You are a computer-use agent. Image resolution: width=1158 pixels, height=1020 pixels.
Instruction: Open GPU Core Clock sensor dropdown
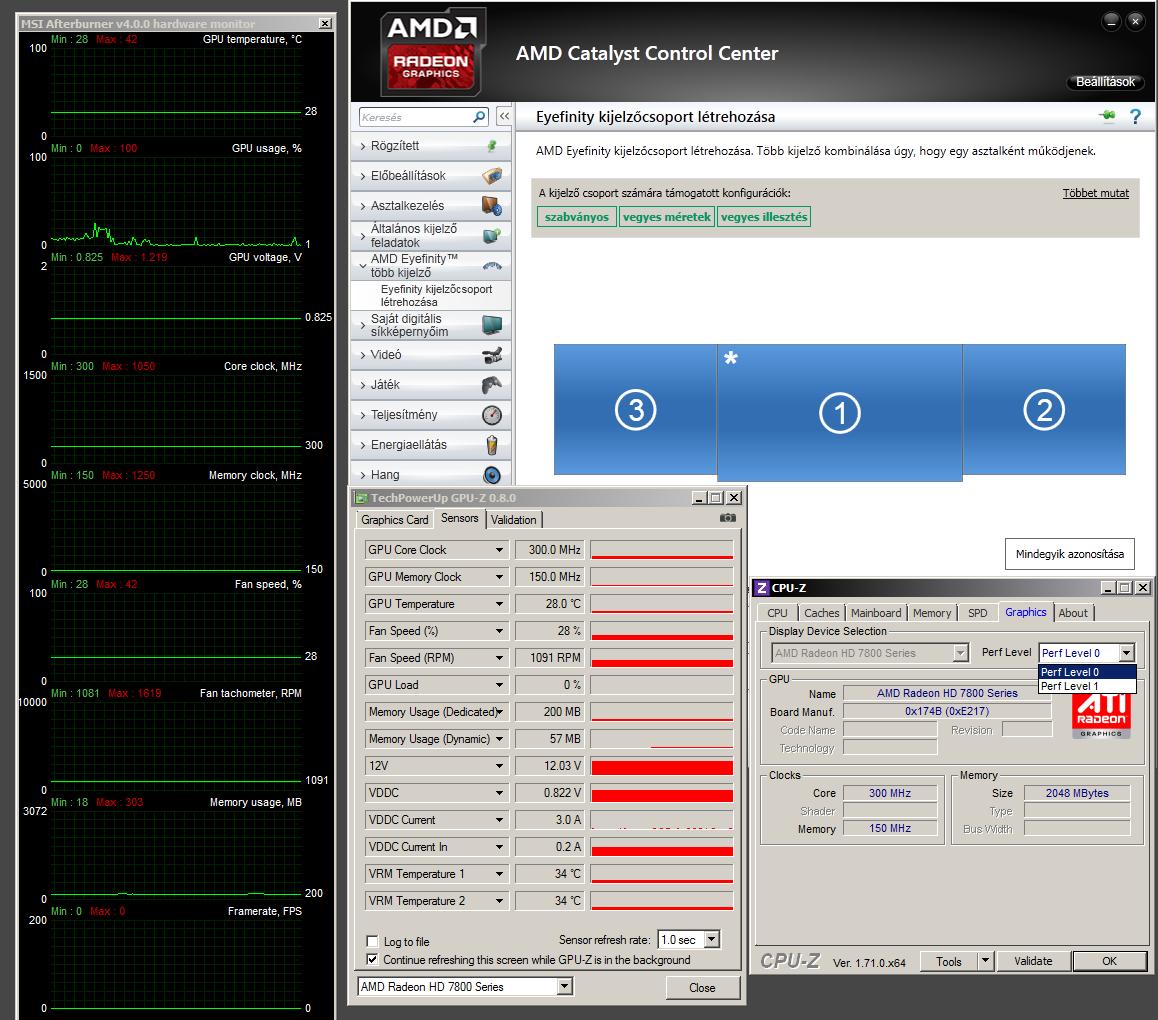(x=499, y=550)
